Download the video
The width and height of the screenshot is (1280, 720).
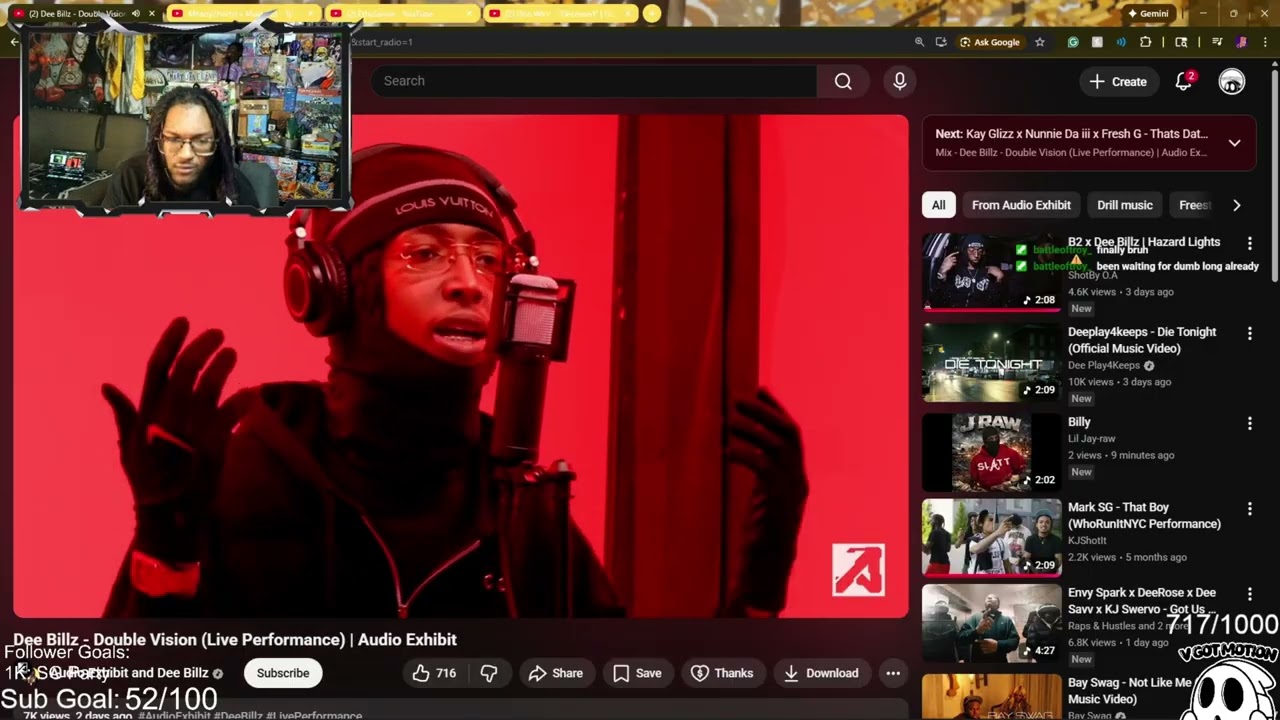pyautogui.click(x=821, y=673)
